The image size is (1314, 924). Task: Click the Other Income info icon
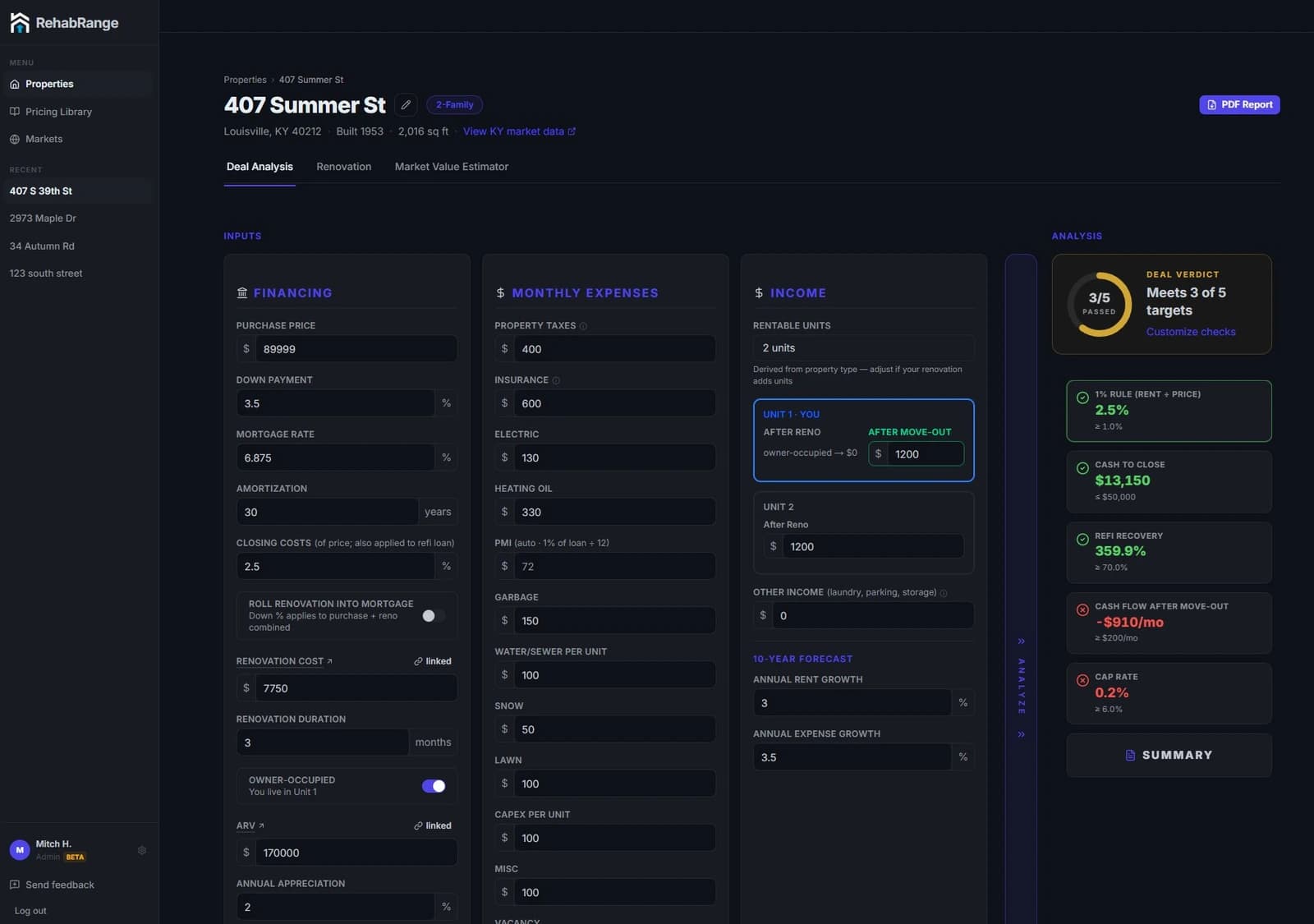[x=944, y=592]
